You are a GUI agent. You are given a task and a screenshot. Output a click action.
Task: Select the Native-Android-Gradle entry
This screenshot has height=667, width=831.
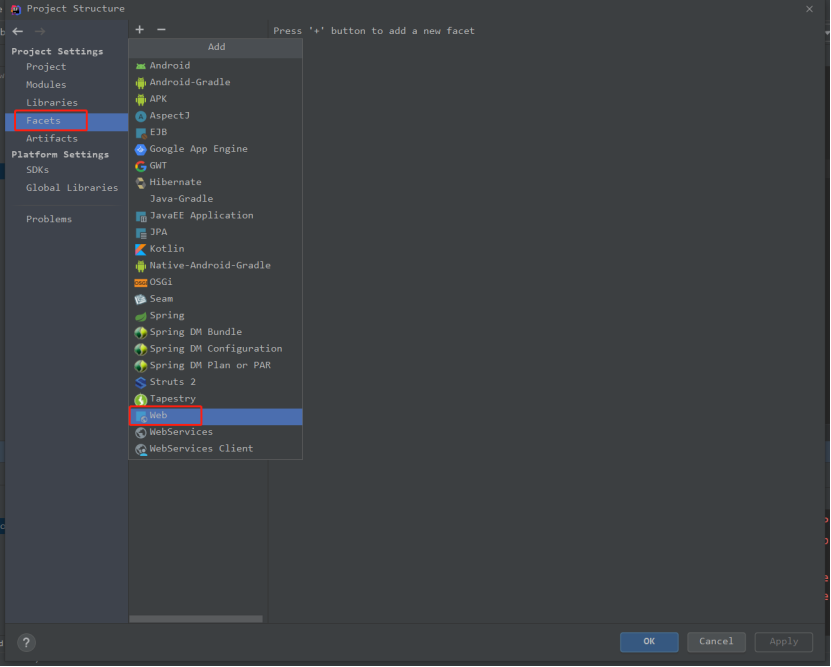pos(215,265)
